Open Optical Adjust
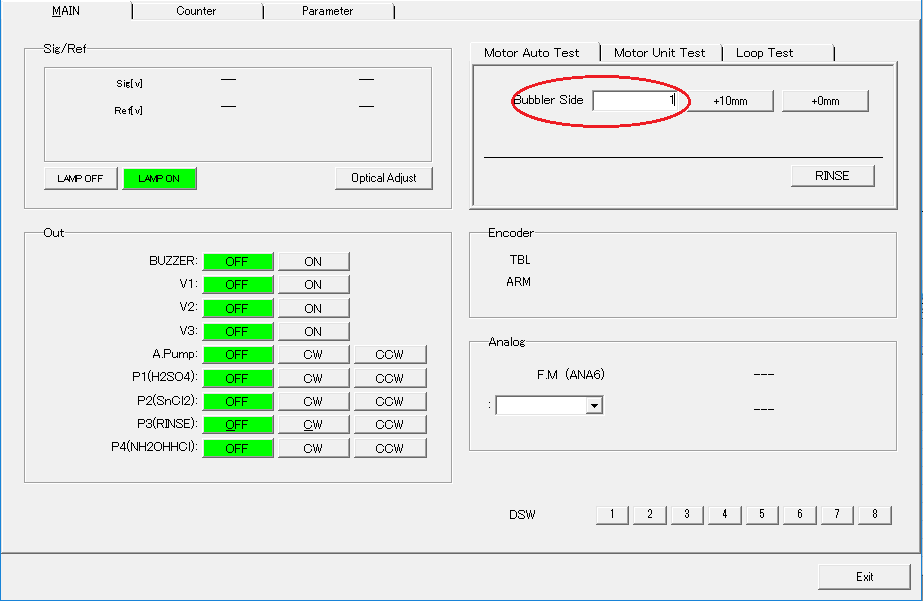Screen dimensions: 923x601 click(384, 178)
